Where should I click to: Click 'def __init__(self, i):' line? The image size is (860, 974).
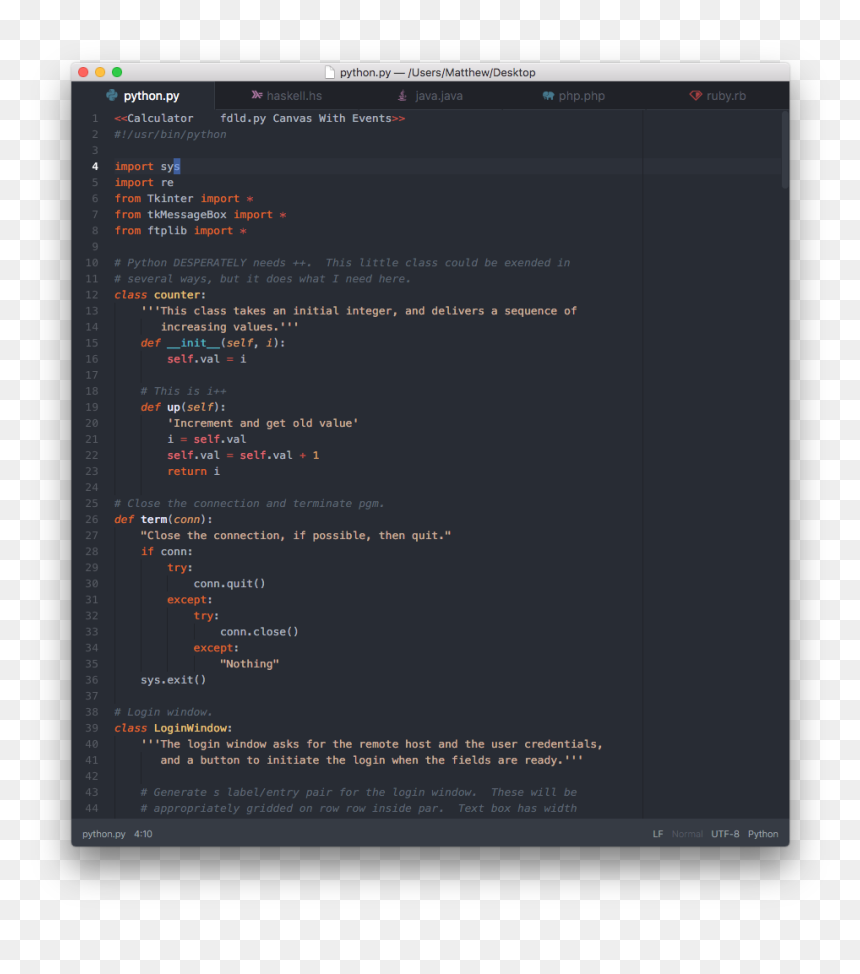coord(213,343)
